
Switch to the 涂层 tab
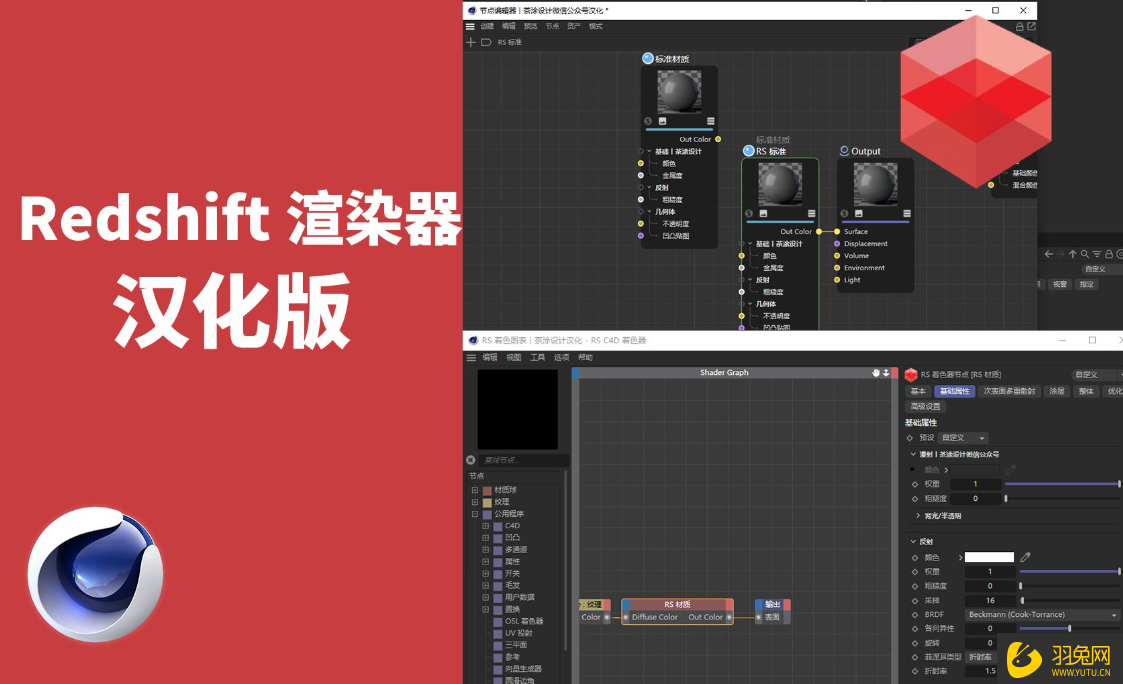[1056, 391]
